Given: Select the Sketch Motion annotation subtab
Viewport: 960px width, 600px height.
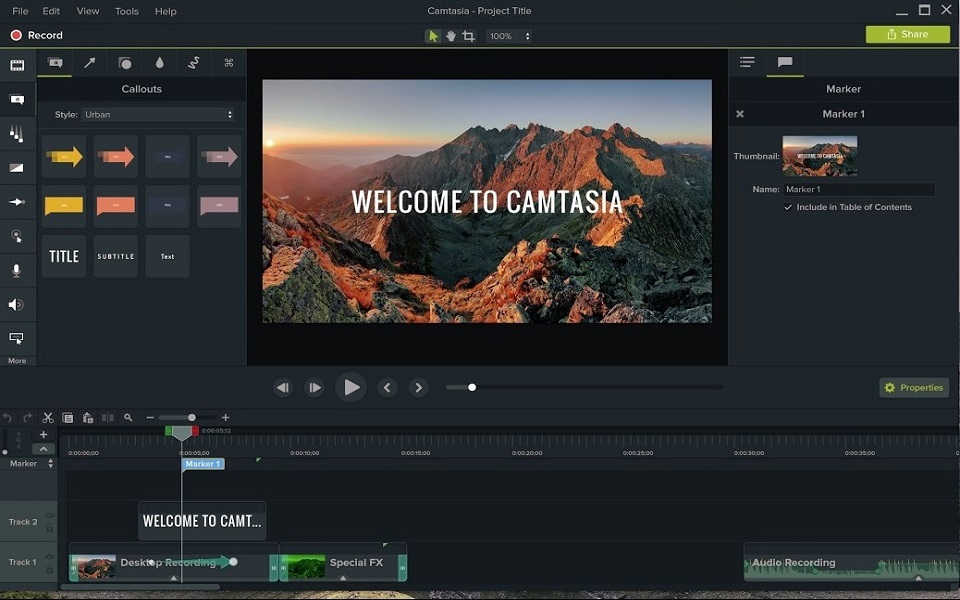Looking at the screenshot, I should tap(194, 62).
